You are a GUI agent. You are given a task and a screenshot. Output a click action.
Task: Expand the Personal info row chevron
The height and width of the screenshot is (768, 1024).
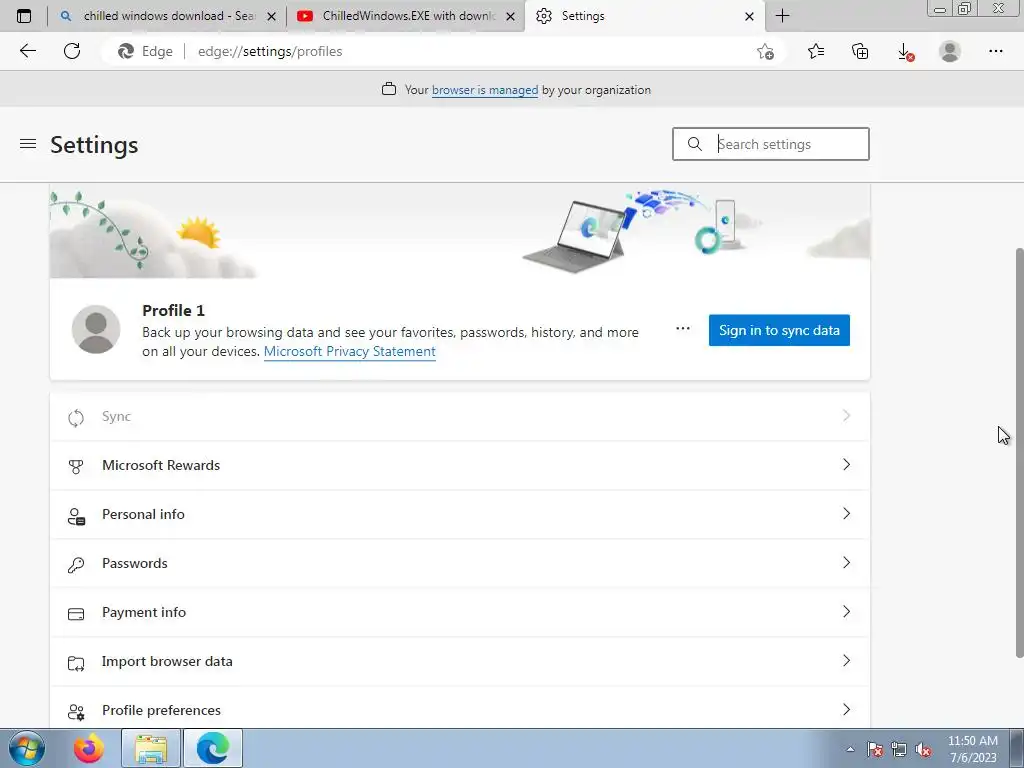coord(846,513)
